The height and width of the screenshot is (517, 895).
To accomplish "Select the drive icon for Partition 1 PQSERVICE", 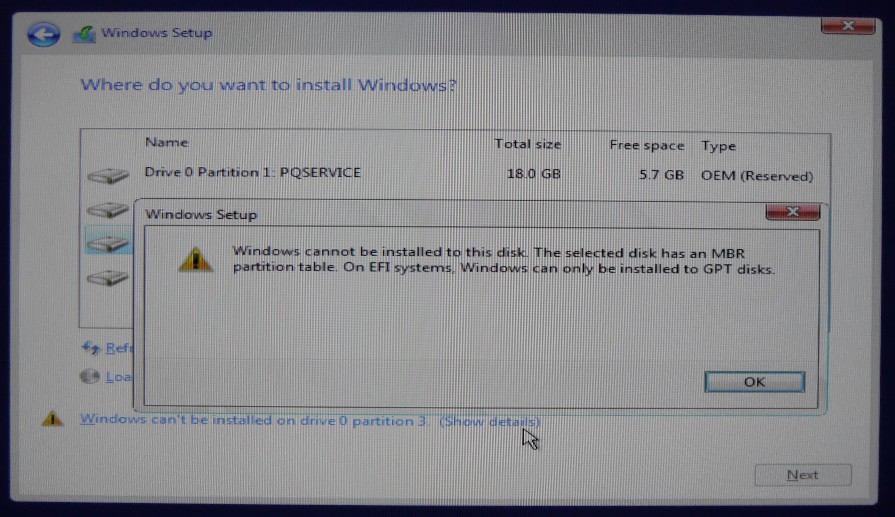I will (x=108, y=176).
